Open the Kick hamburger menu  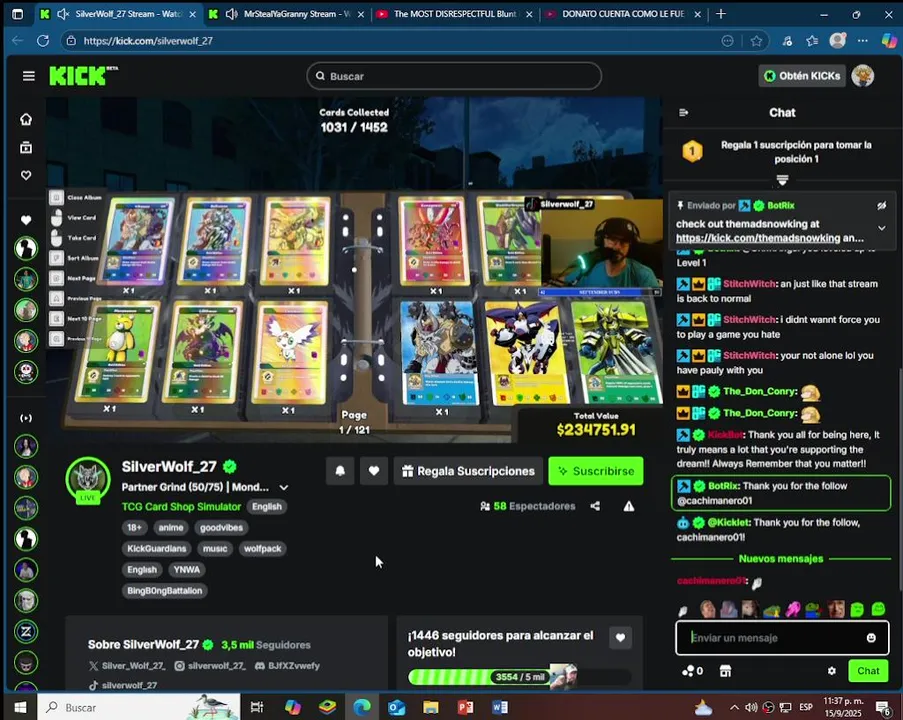tap(29, 76)
